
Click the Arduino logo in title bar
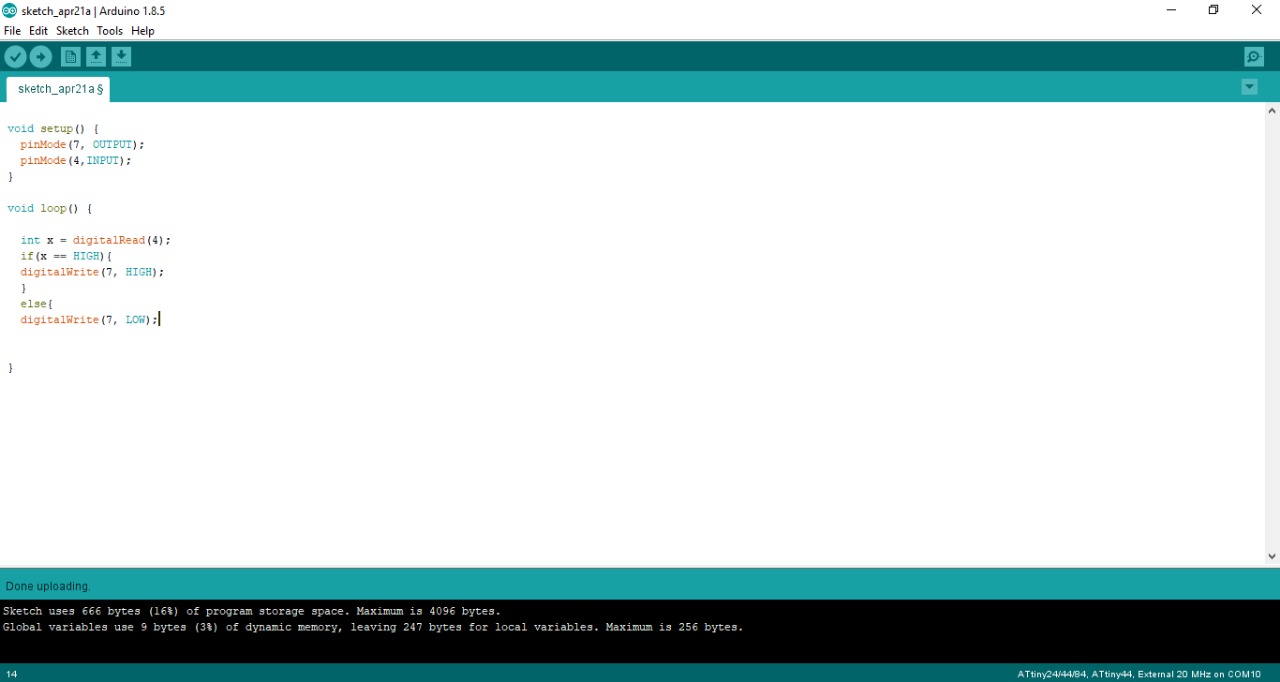10,10
